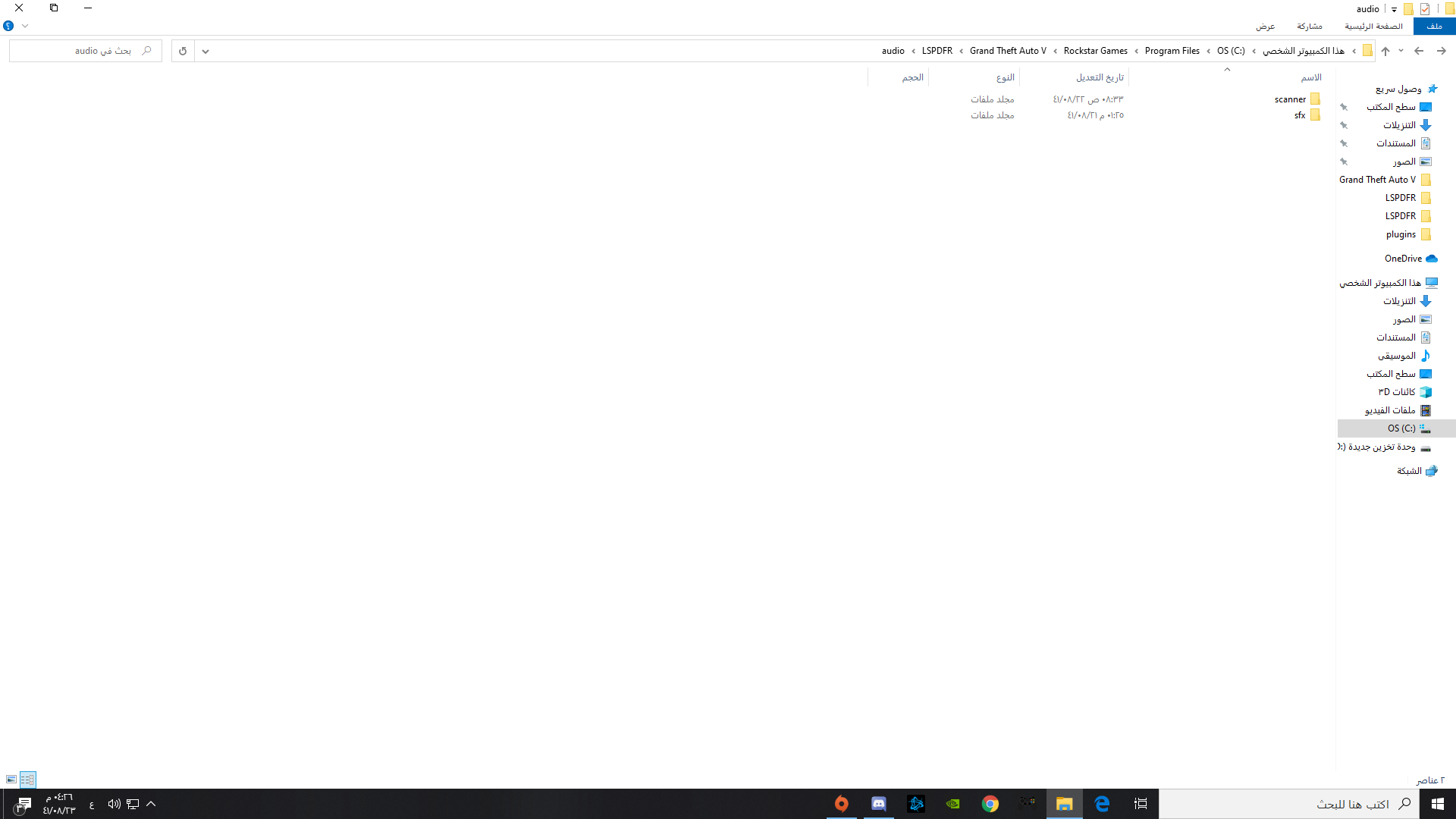Open the quick access toolbar customize dropdown
Viewport: 1456px width, 819px height.
click(x=1394, y=9)
